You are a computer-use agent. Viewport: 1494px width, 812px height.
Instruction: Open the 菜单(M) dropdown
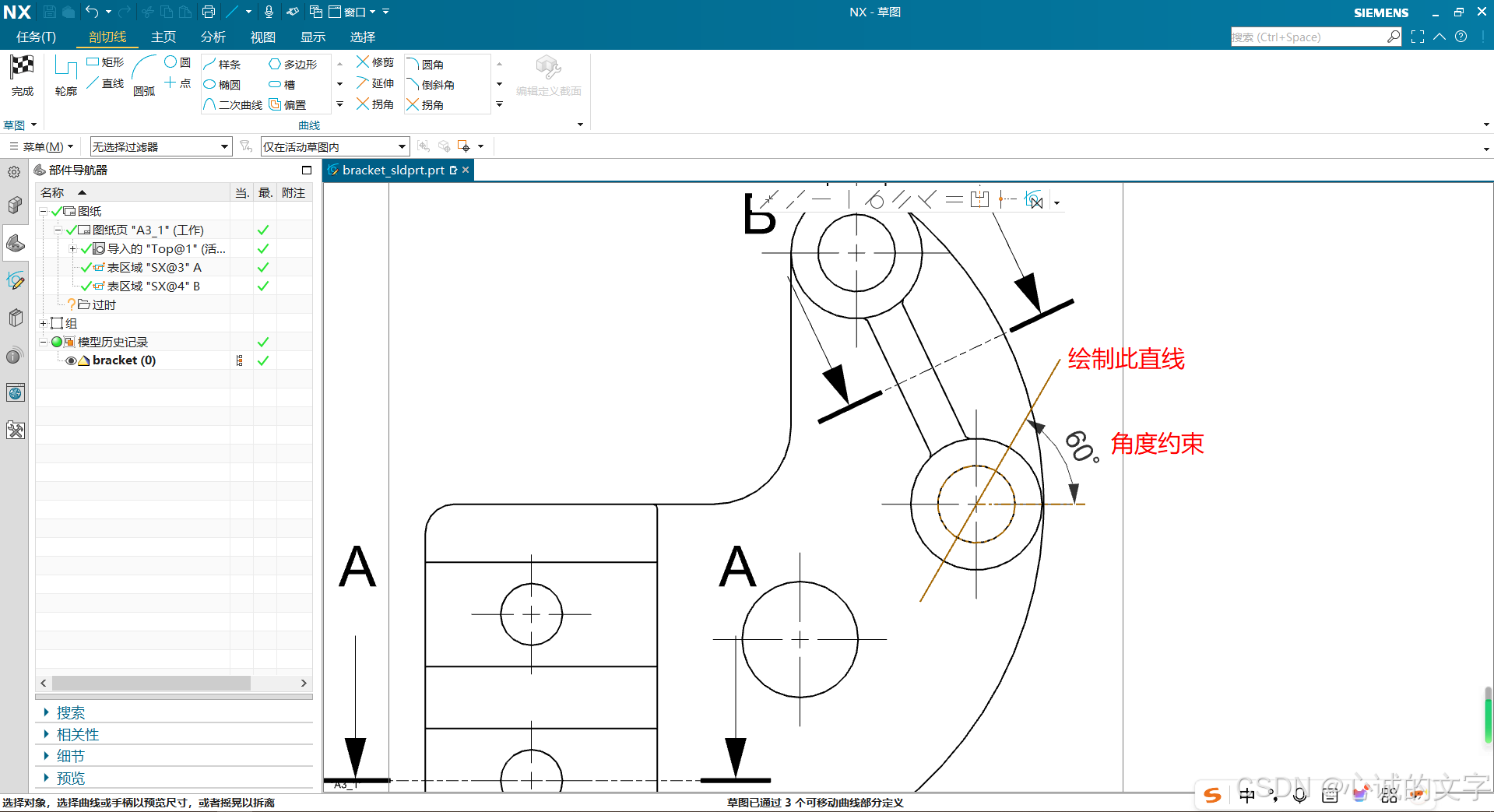pos(41,146)
